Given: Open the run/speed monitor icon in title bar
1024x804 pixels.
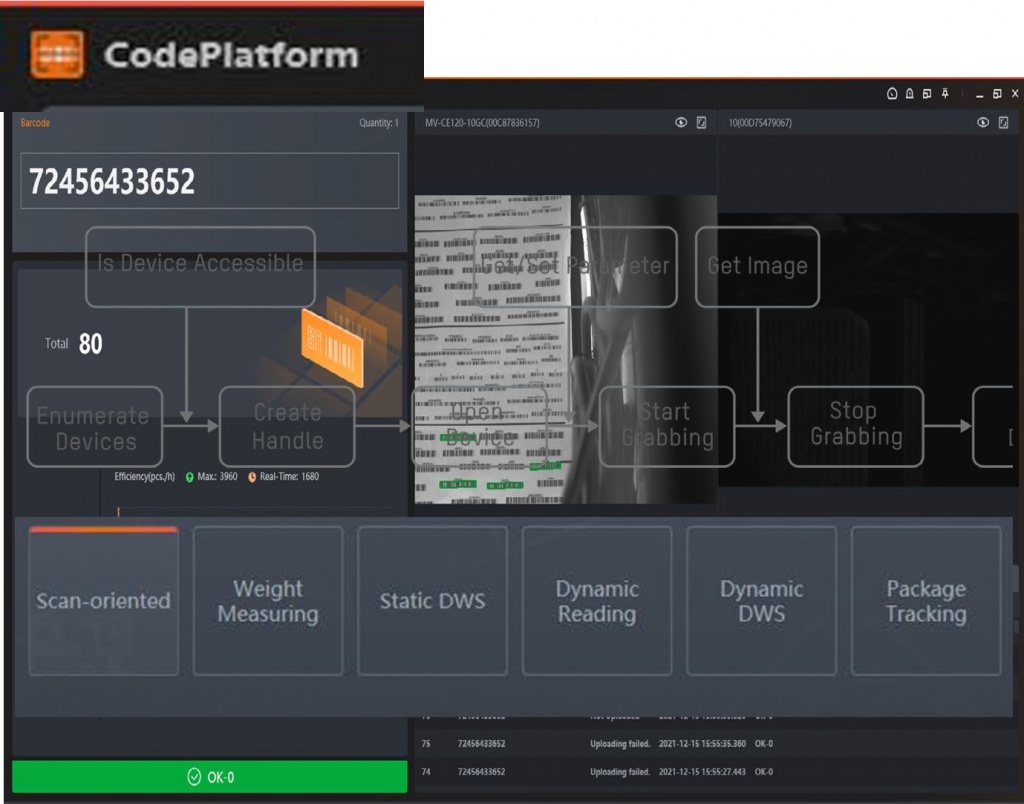Looking at the screenshot, I should point(892,93).
